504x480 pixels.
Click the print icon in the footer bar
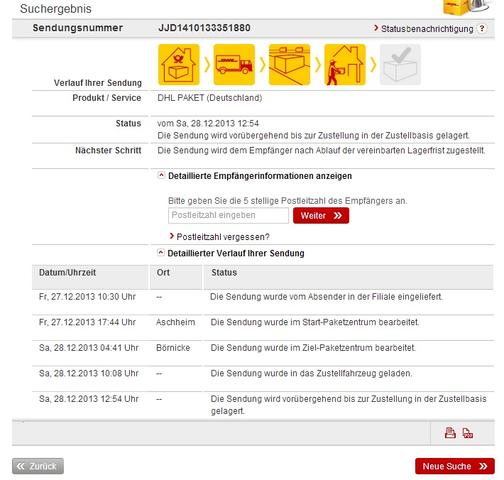pos(450,433)
